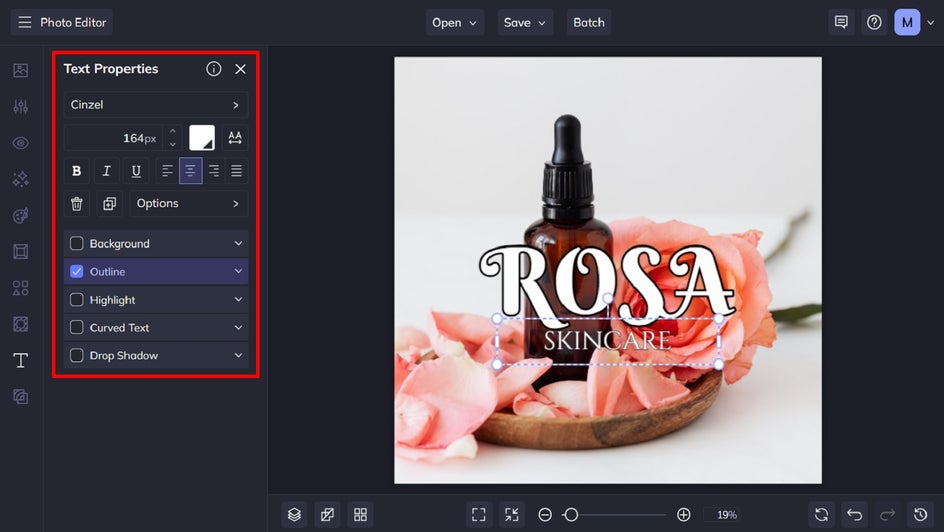
Task: Open the Image Manager sidebar icon
Action: pyautogui.click(x=20, y=70)
